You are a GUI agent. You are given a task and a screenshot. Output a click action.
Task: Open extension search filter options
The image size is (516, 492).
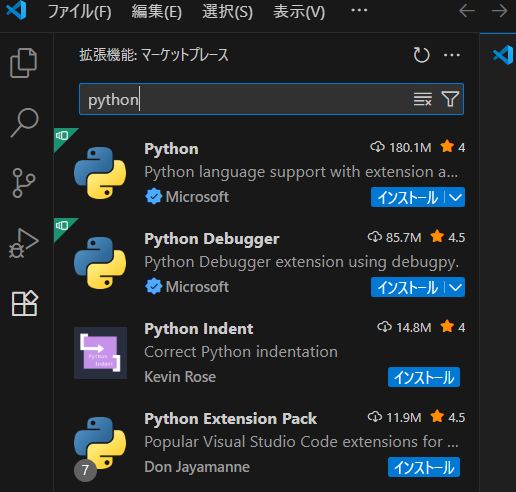click(450, 99)
